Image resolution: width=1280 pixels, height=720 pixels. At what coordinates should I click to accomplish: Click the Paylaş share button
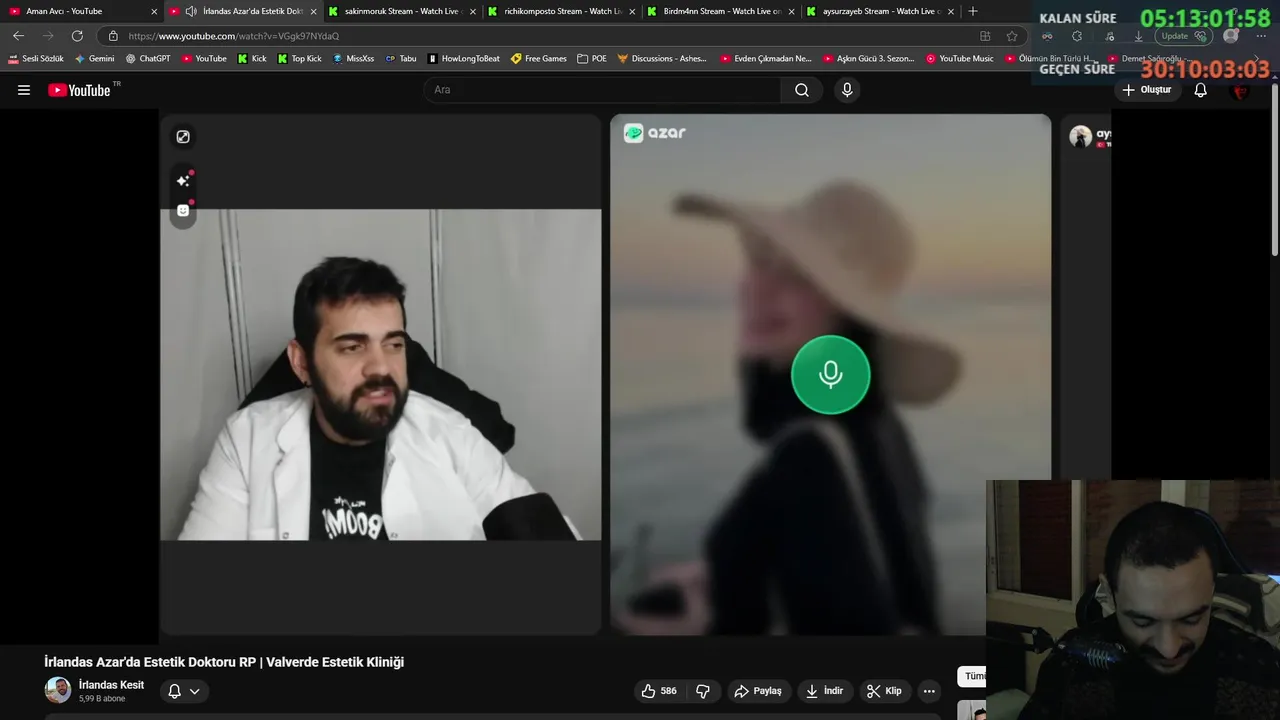758,691
